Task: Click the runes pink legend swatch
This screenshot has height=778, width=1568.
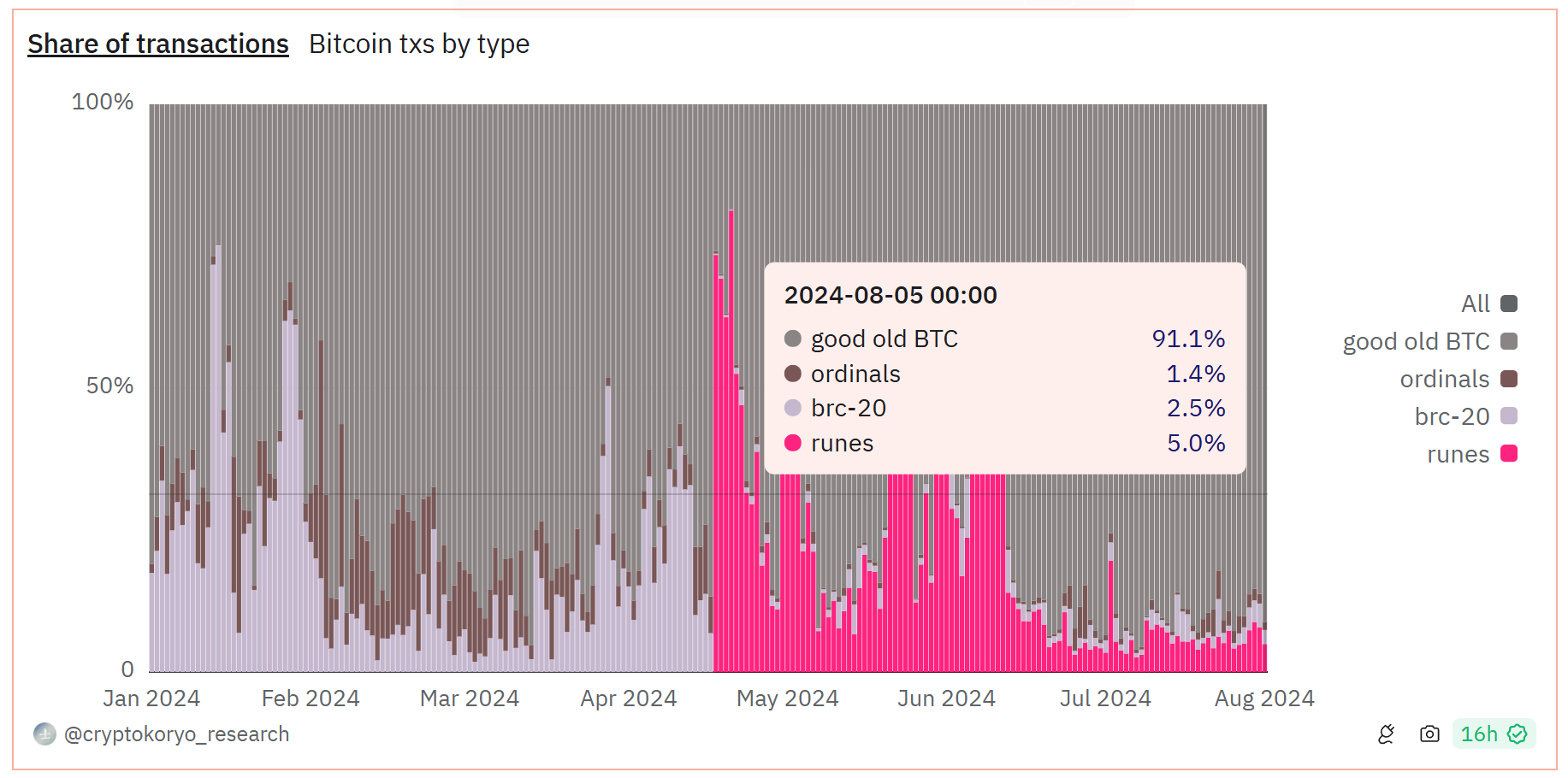Action: point(1509,454)
